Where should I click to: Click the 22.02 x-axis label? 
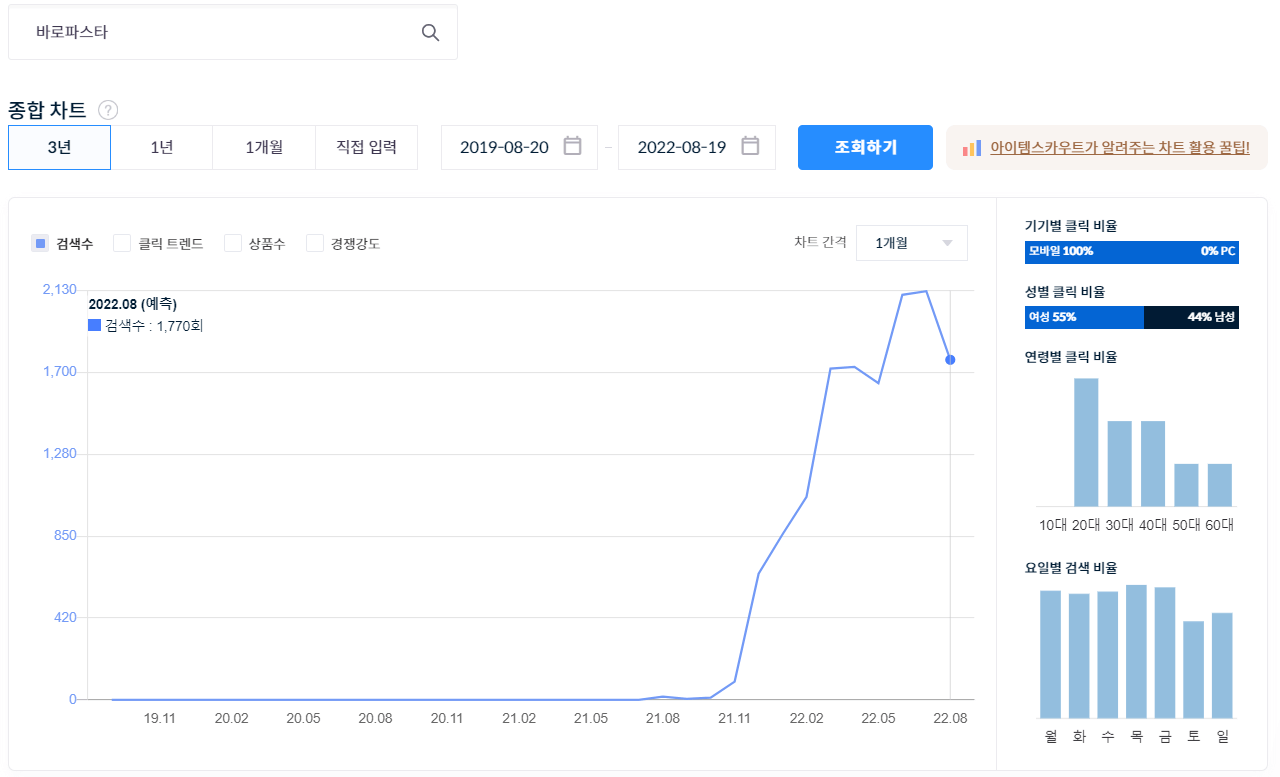[x=806, y=718]
